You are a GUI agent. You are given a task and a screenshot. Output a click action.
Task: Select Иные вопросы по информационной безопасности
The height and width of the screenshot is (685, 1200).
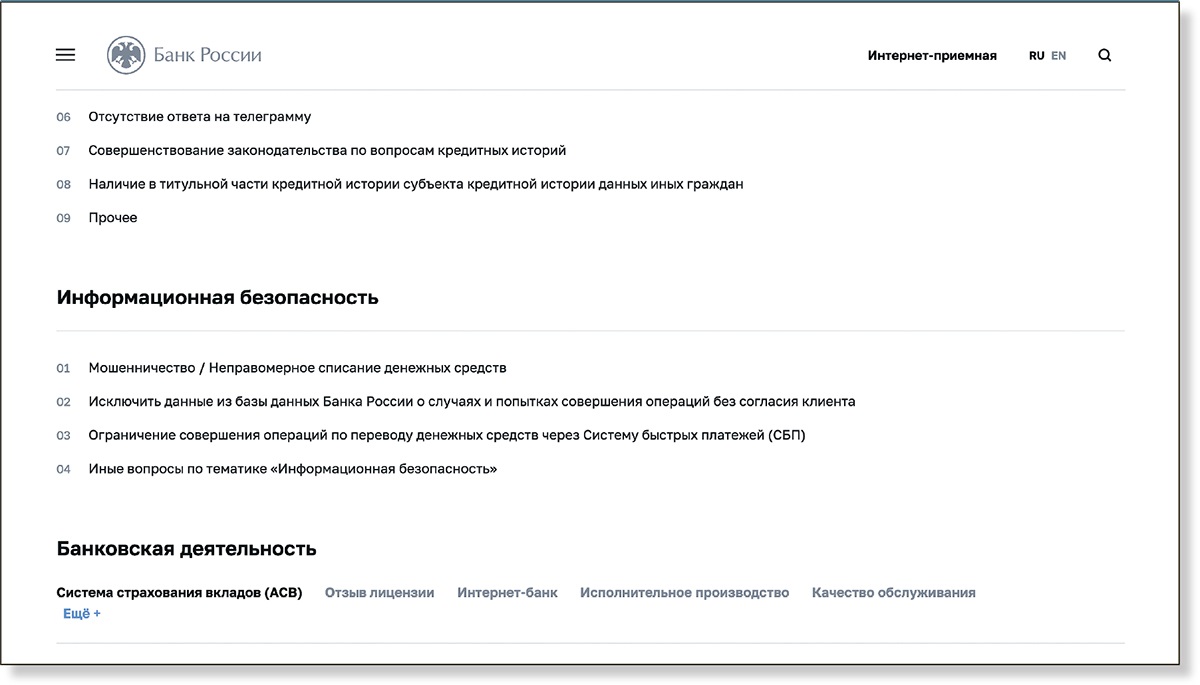pos(292,469)
